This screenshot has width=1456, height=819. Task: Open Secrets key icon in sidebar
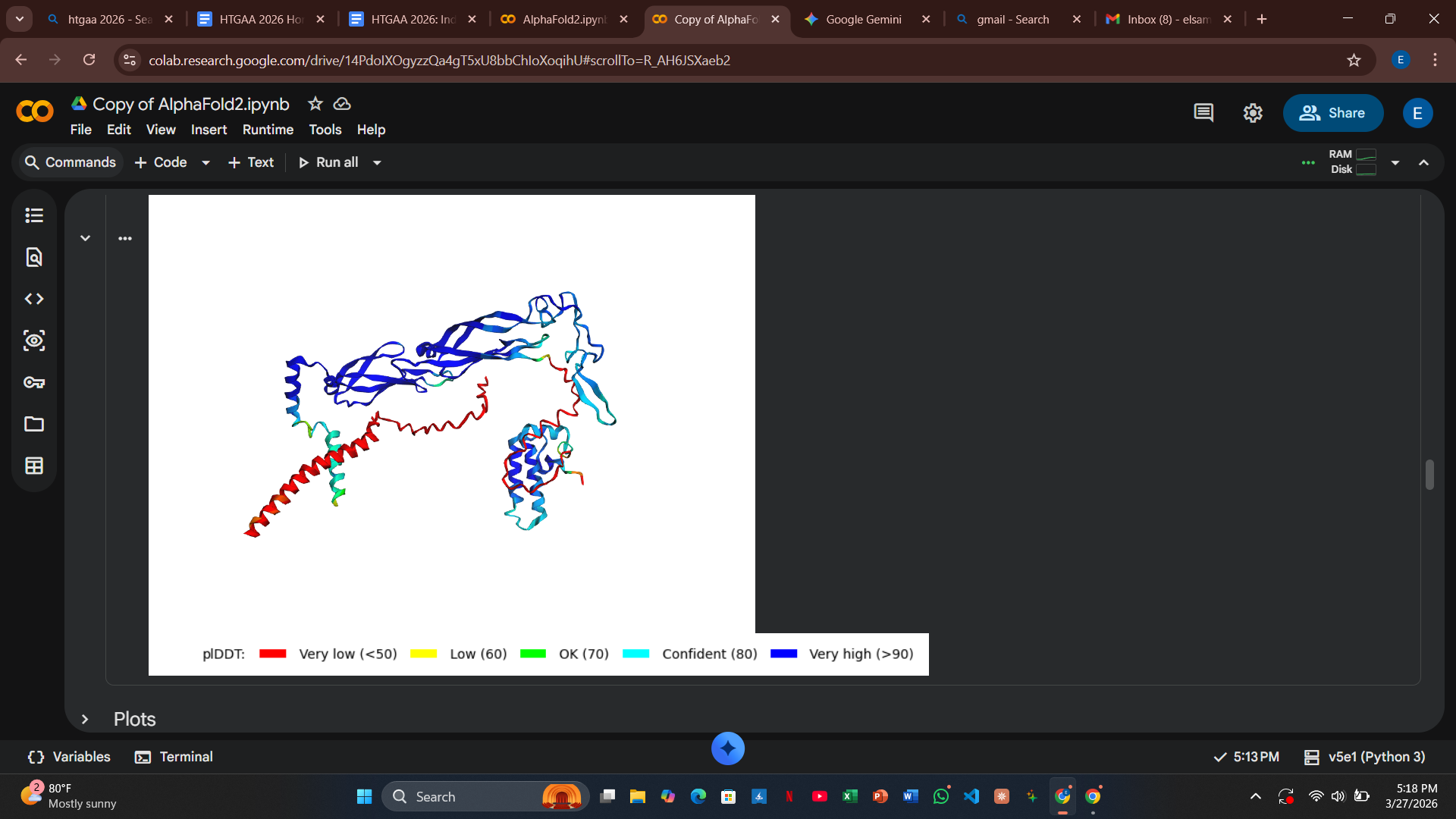[34, 382]
